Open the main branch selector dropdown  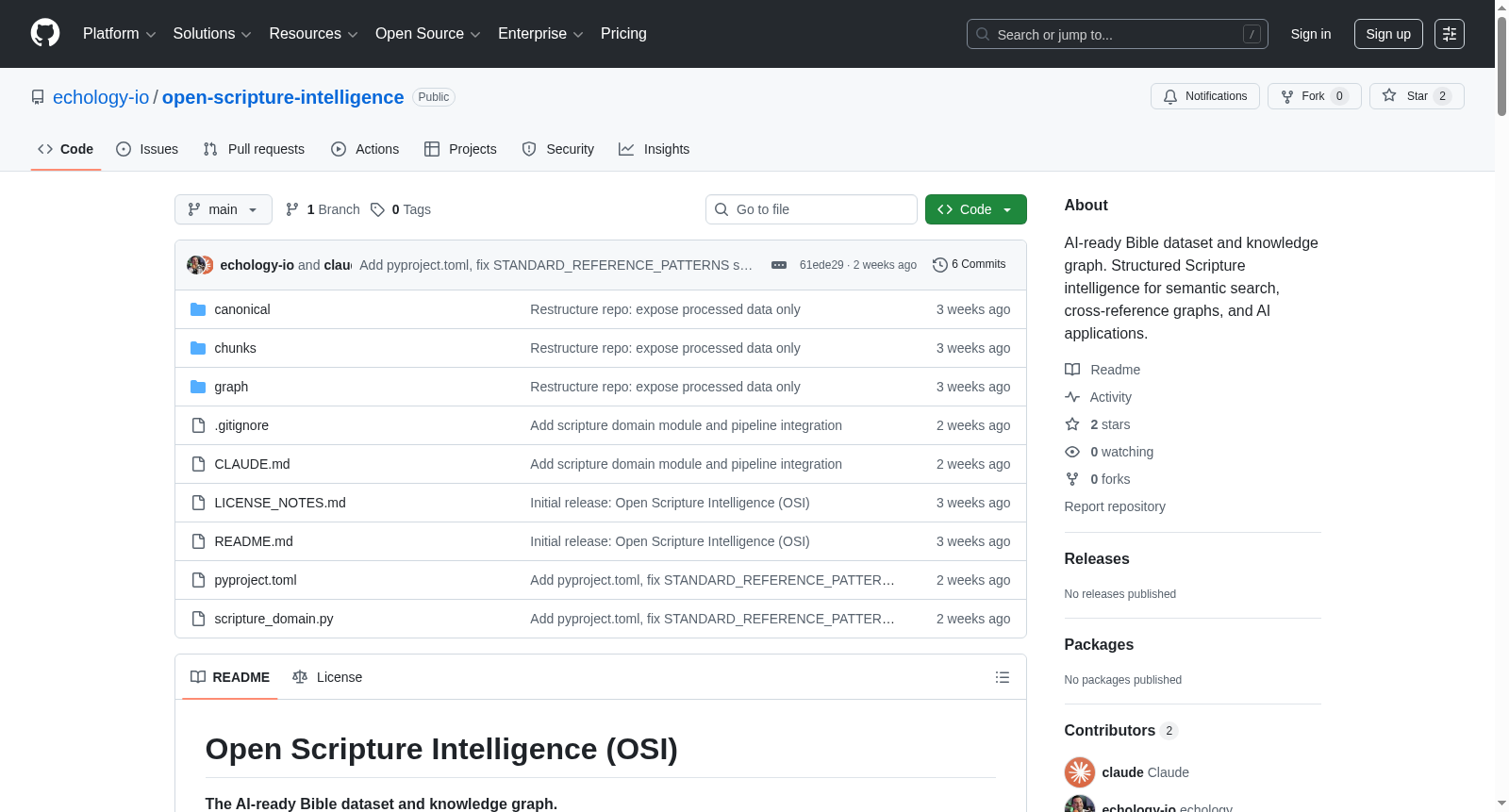224,209
